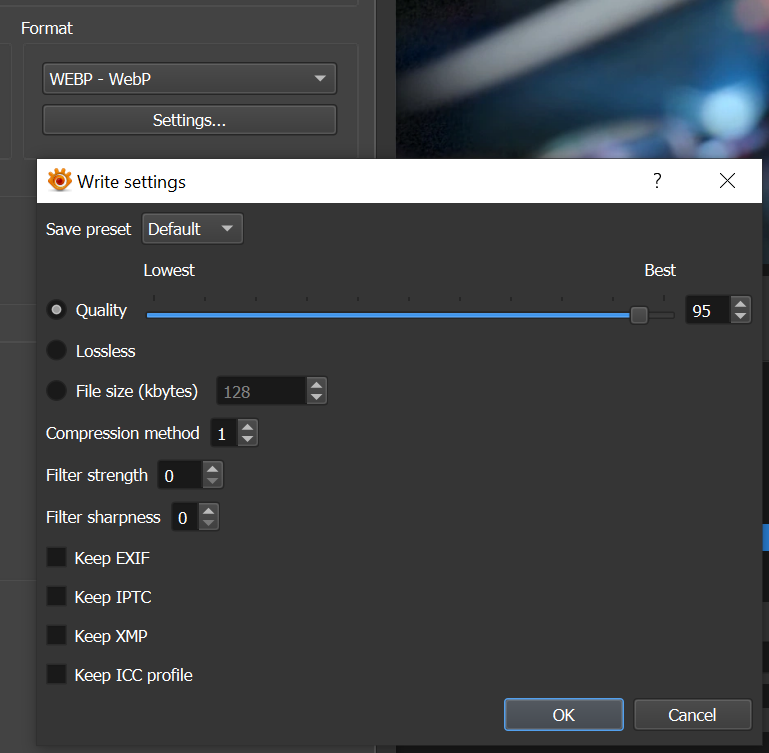Click the Filter strength label
The image size is (769, 753).
pyautogui.click(x=97, y=475)
